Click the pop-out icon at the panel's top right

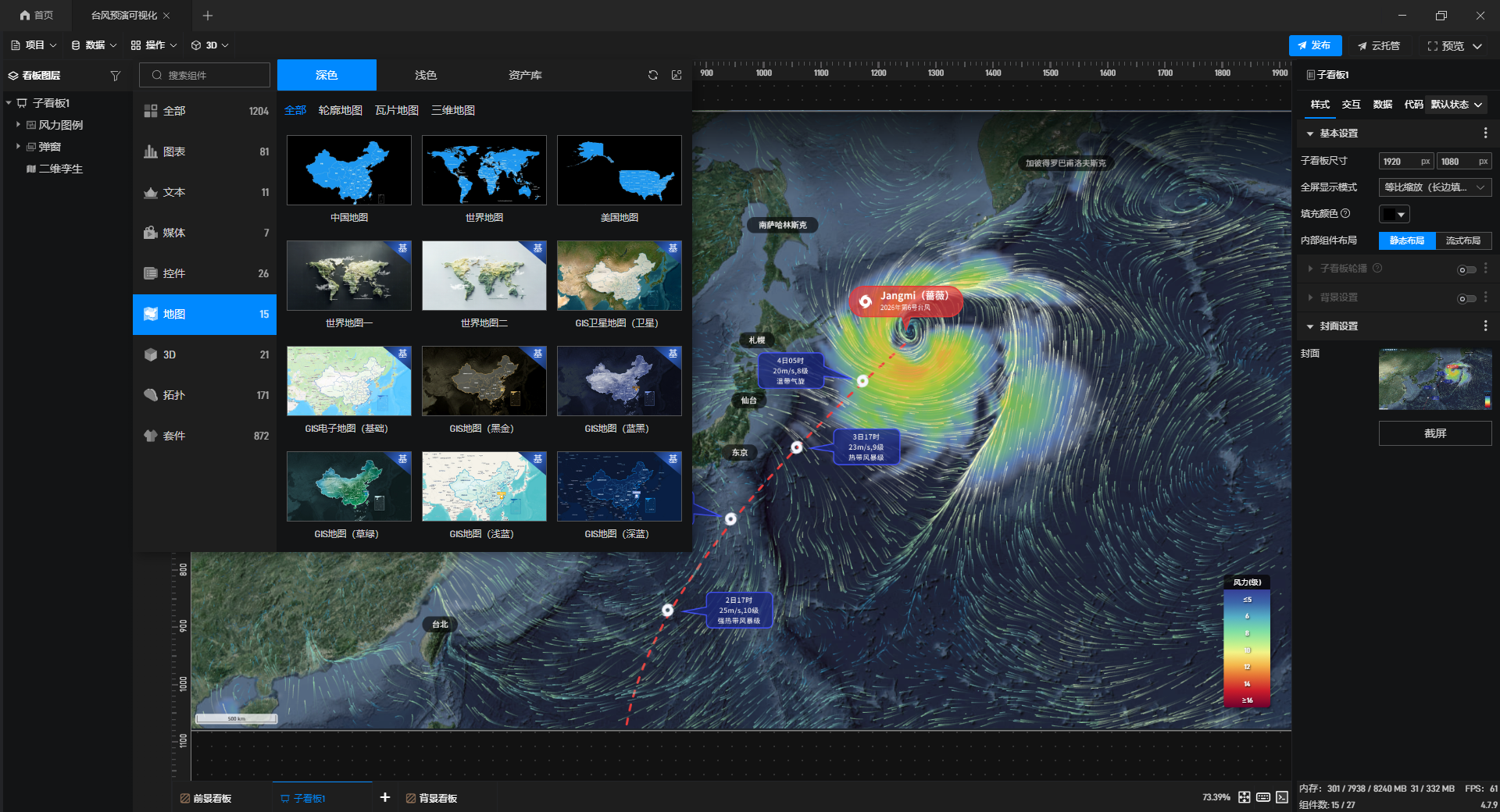[x=677, y=75]
